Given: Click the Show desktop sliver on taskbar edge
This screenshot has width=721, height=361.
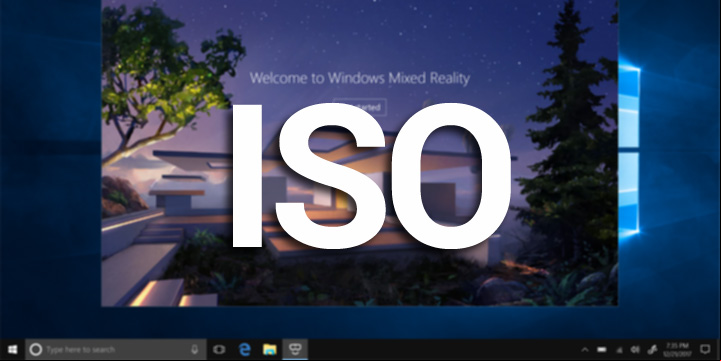Looking at the screenshot, I should click(719, 350).
